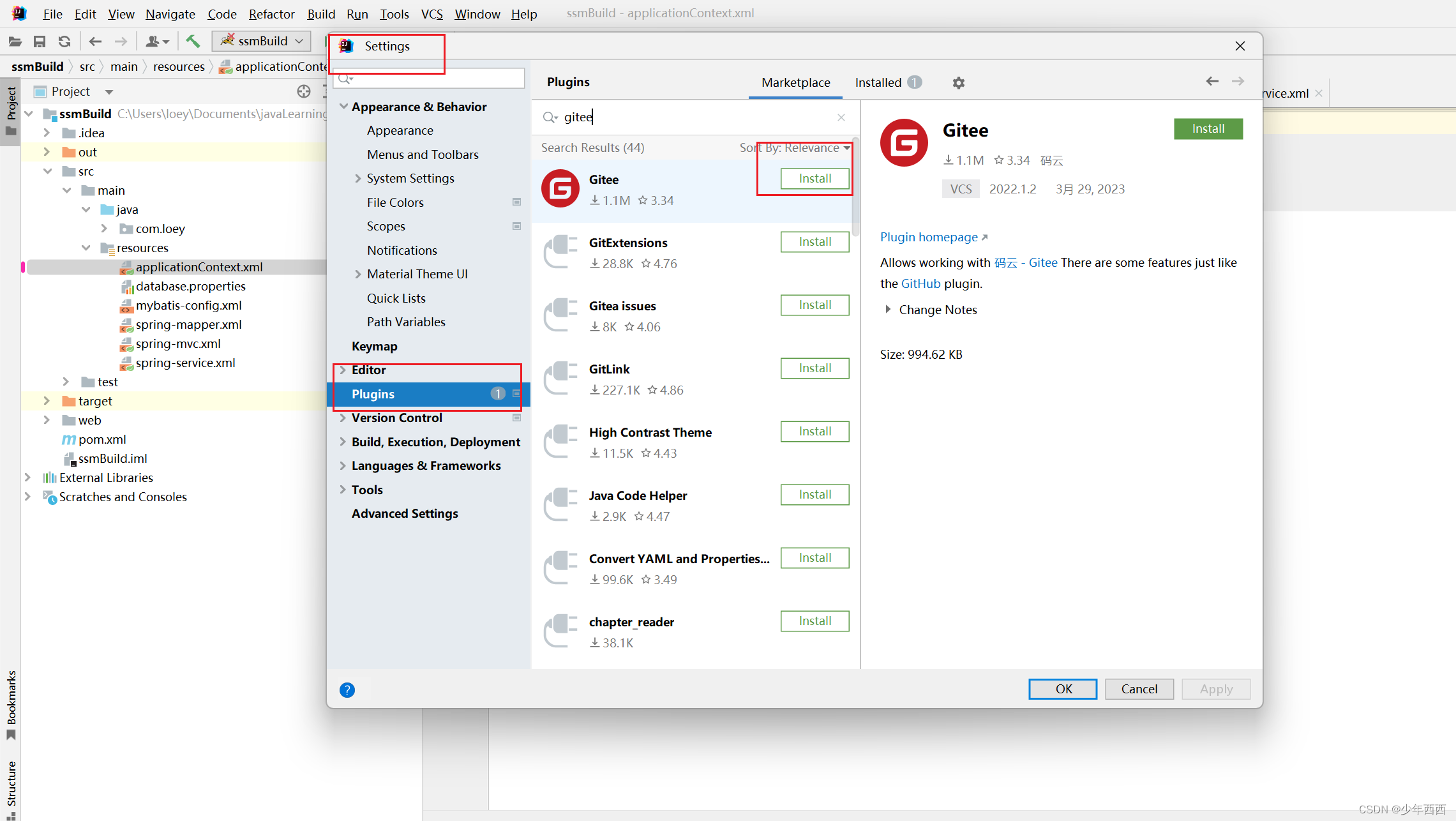
Task: Click the Build hammer icon in toolbar
Action: coord(192,41)
